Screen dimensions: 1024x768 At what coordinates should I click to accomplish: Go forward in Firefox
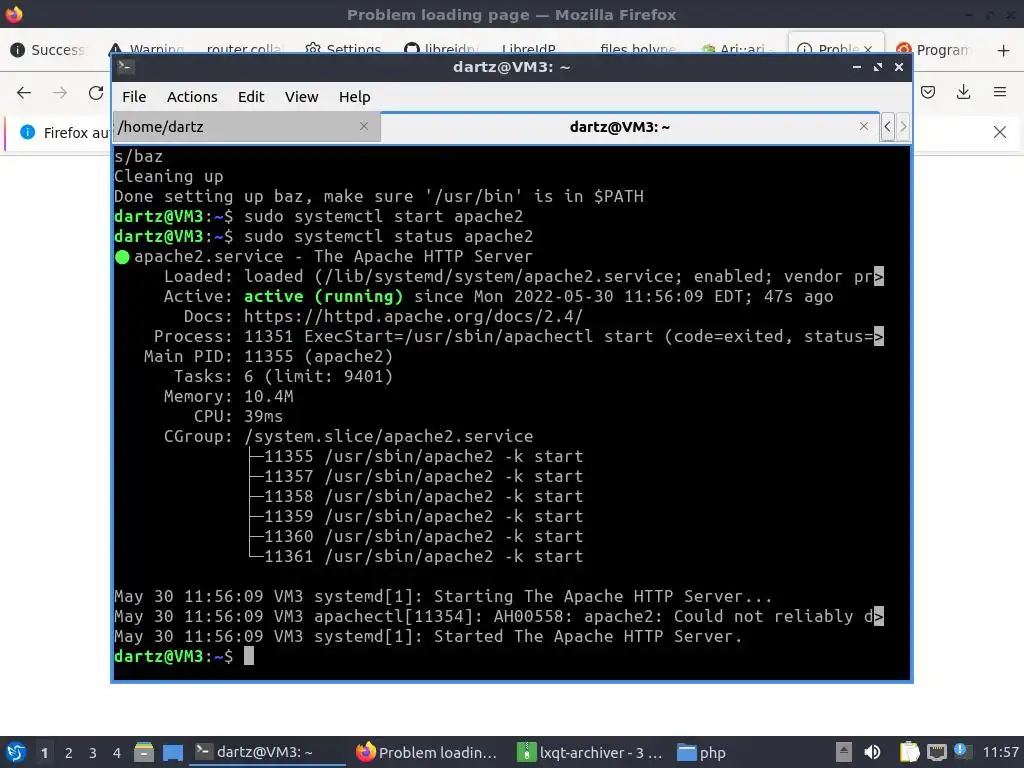tap(60, 93)
